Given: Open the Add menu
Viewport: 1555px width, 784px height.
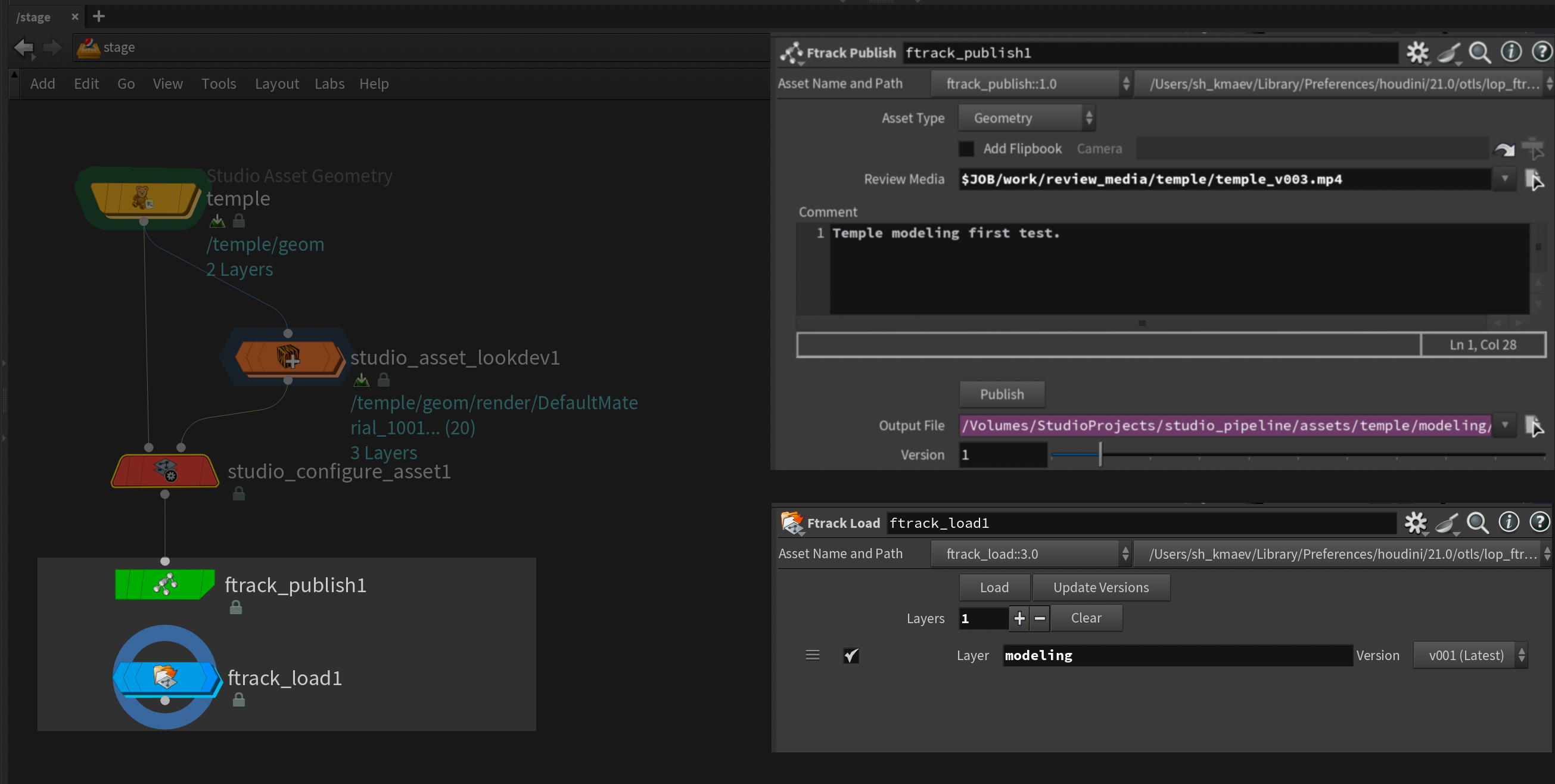Looking at the screenshot, I should pos(43,84).
